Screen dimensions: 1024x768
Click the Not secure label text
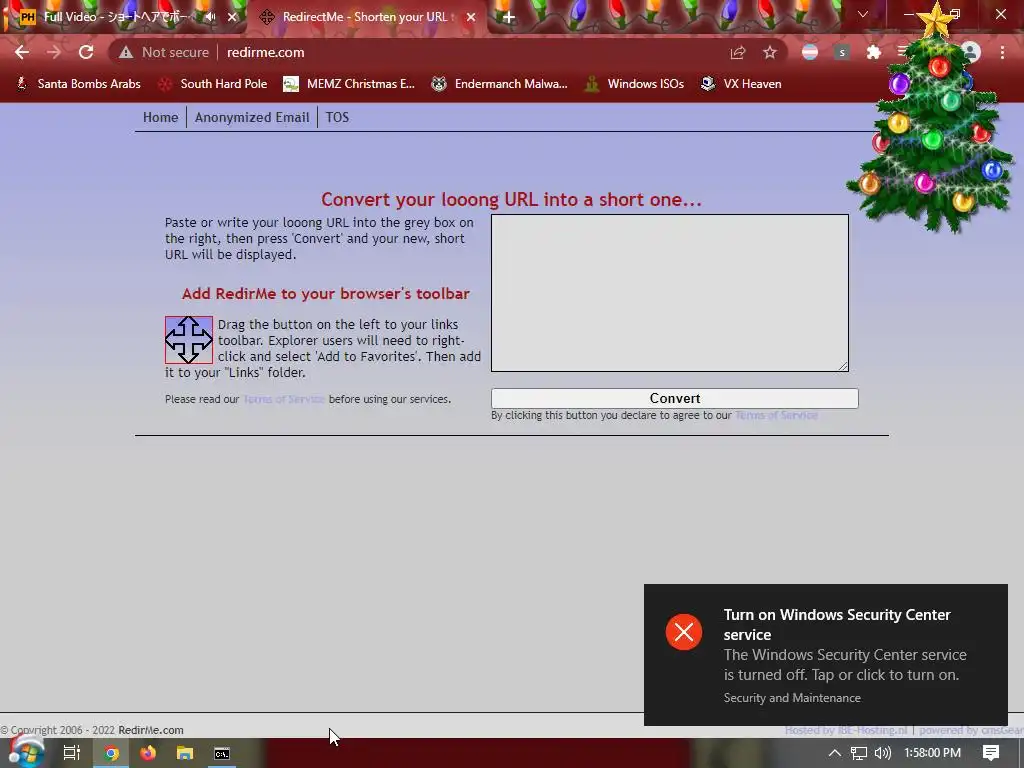coord(175,52)
